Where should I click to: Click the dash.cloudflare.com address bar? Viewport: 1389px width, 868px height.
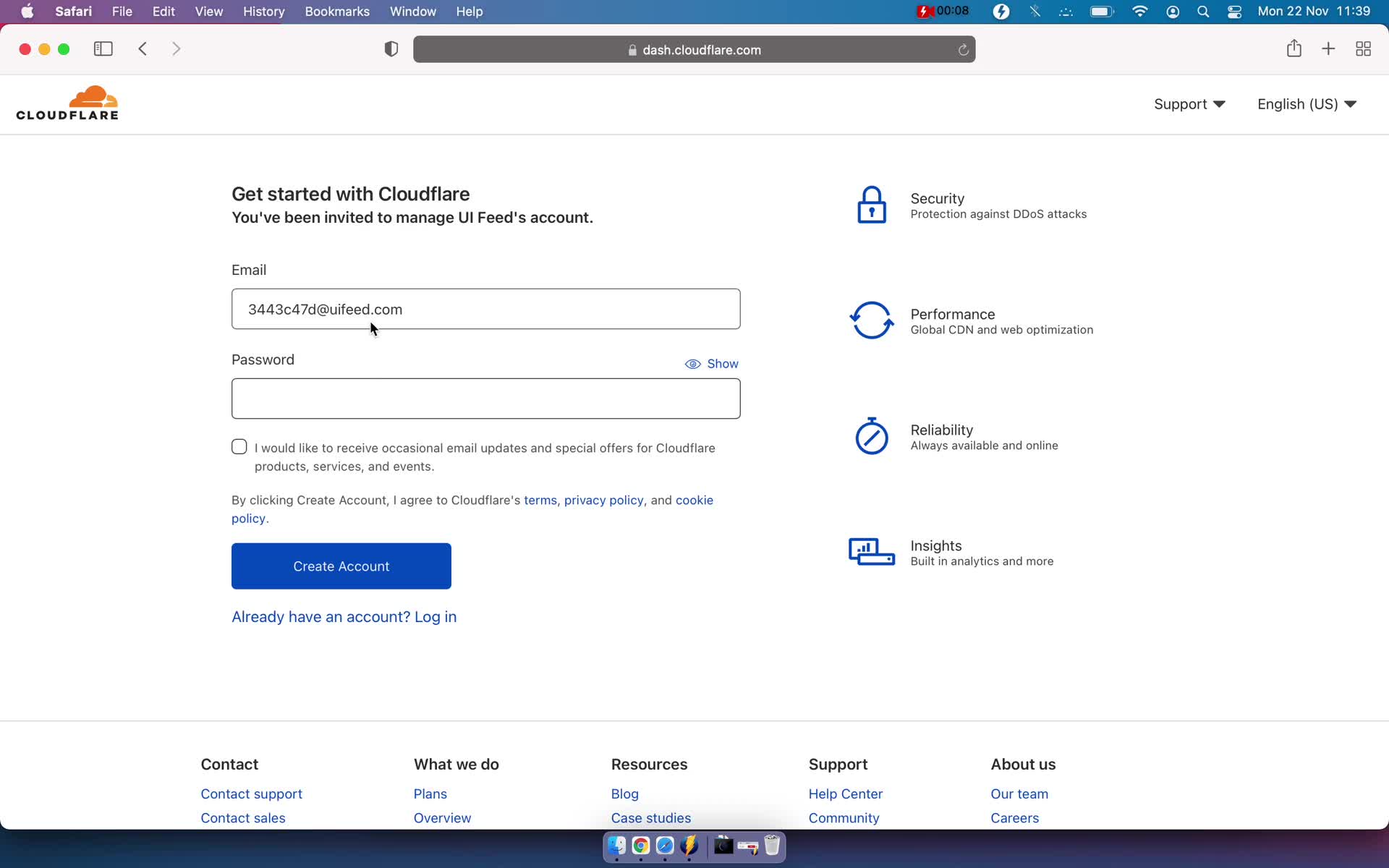694,50
